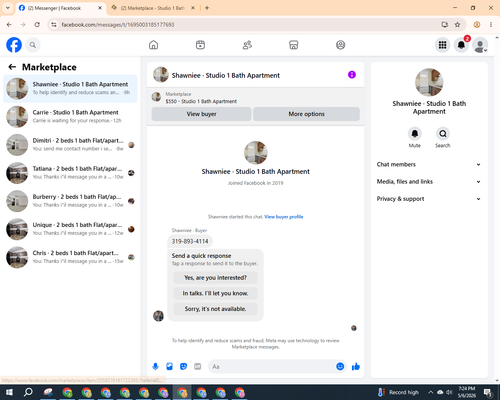The width and height of the screenshot is (500, 400).
Task: Attach a photo using the image icon
Action: pyautogui.click(x=169, y=367)
